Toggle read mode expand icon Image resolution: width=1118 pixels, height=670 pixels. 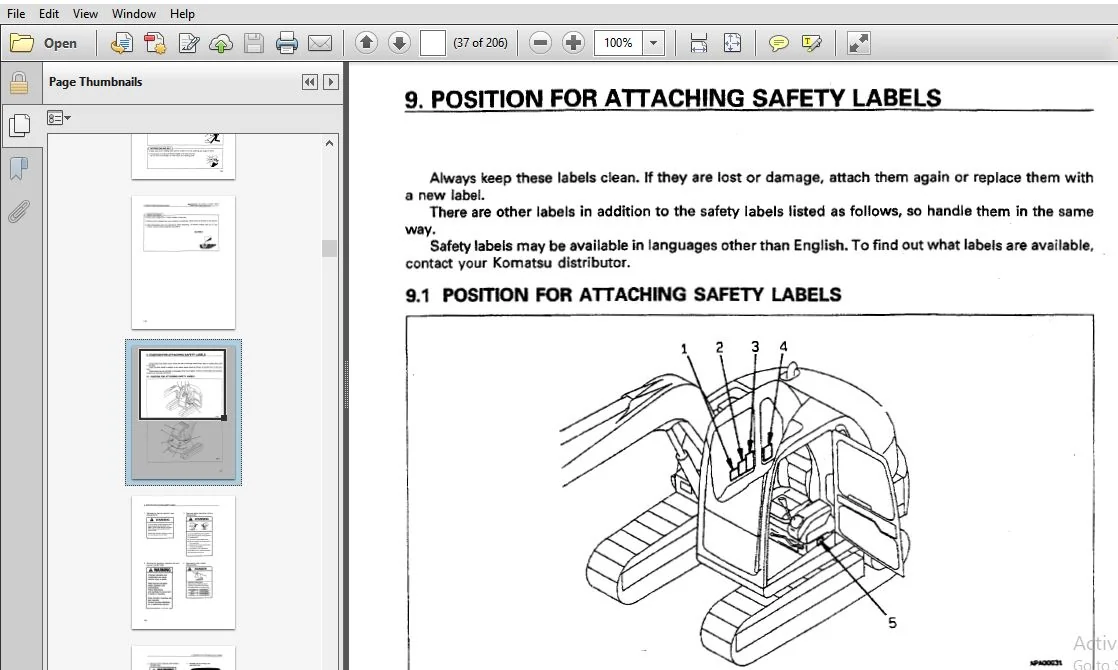(858, 43)
